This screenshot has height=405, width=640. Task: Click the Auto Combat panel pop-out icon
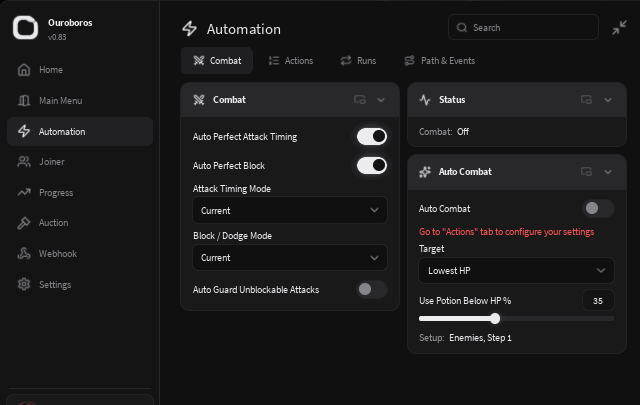click(x=587, y=172)
